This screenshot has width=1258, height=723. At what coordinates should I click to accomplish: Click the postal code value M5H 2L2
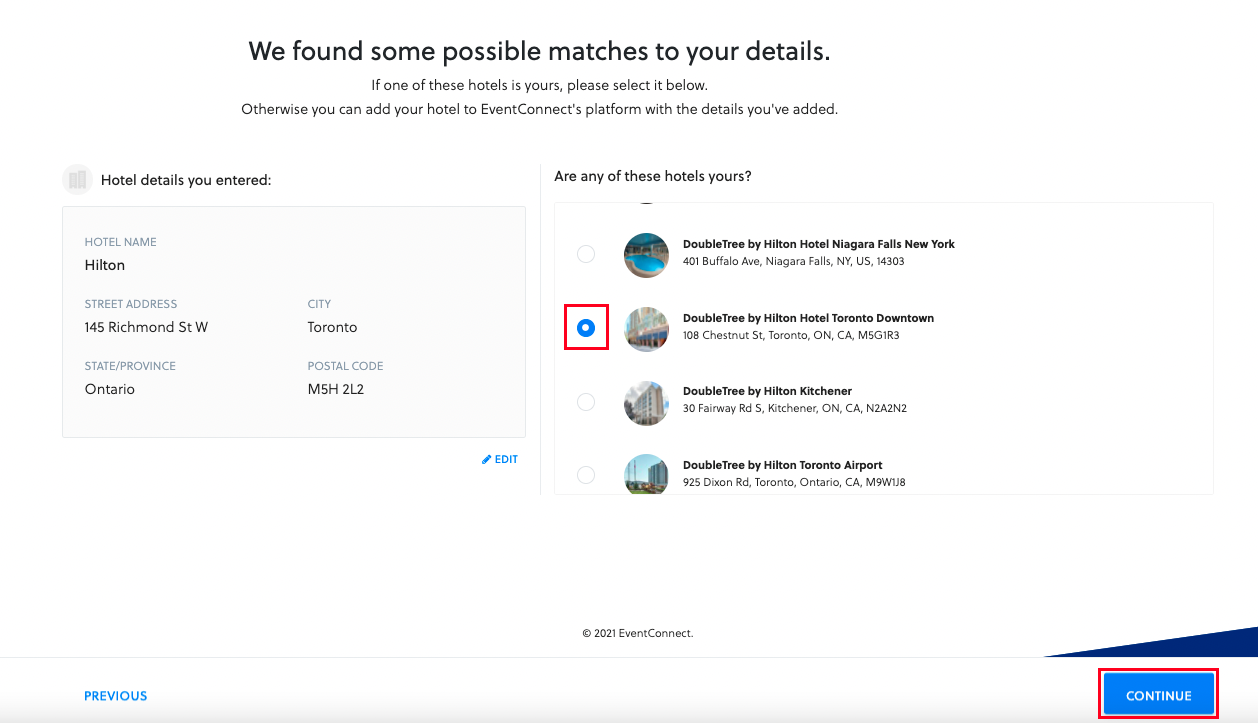tap(335, 389)
